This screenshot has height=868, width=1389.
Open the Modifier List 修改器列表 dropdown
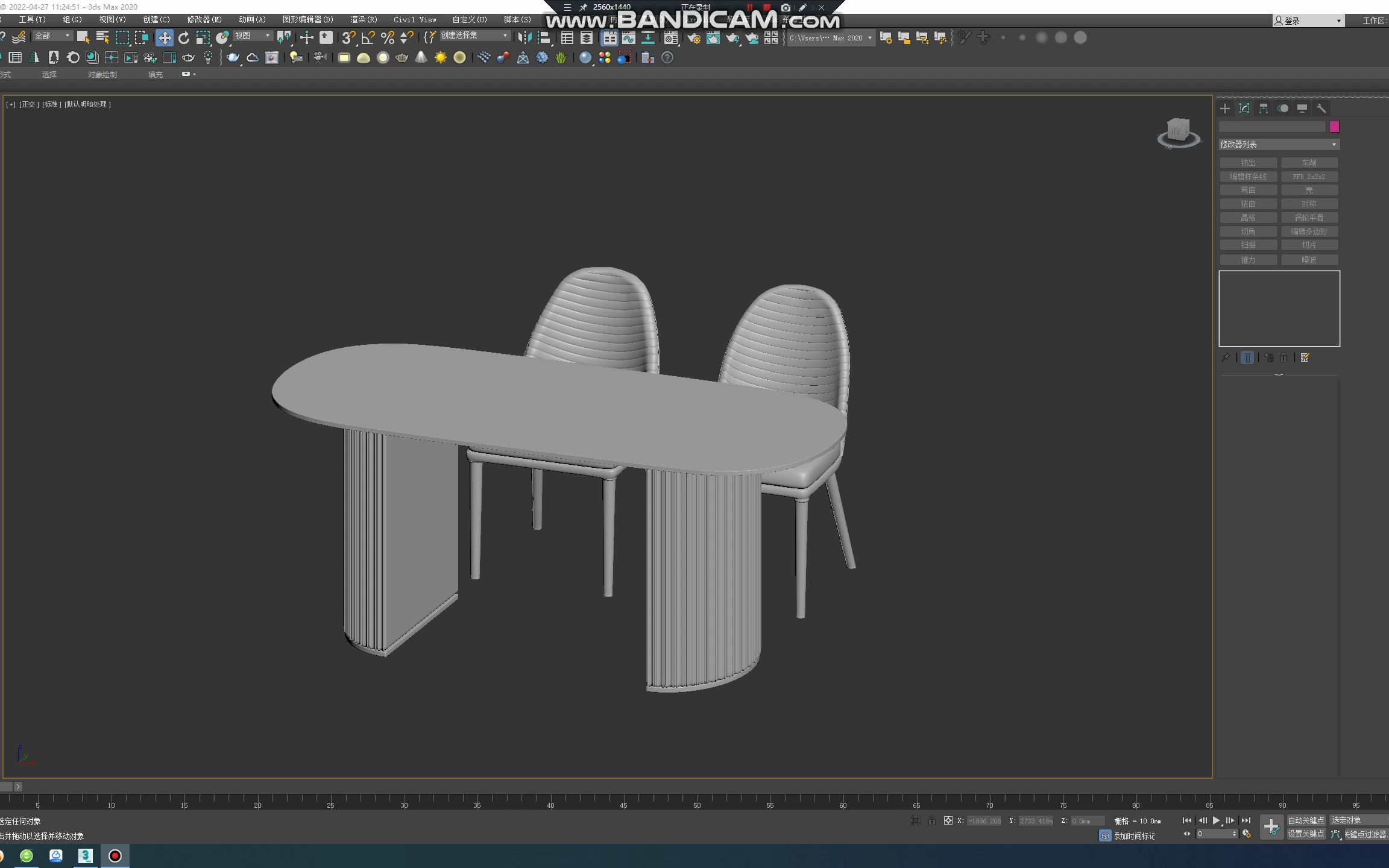[x=1279, y=145]
